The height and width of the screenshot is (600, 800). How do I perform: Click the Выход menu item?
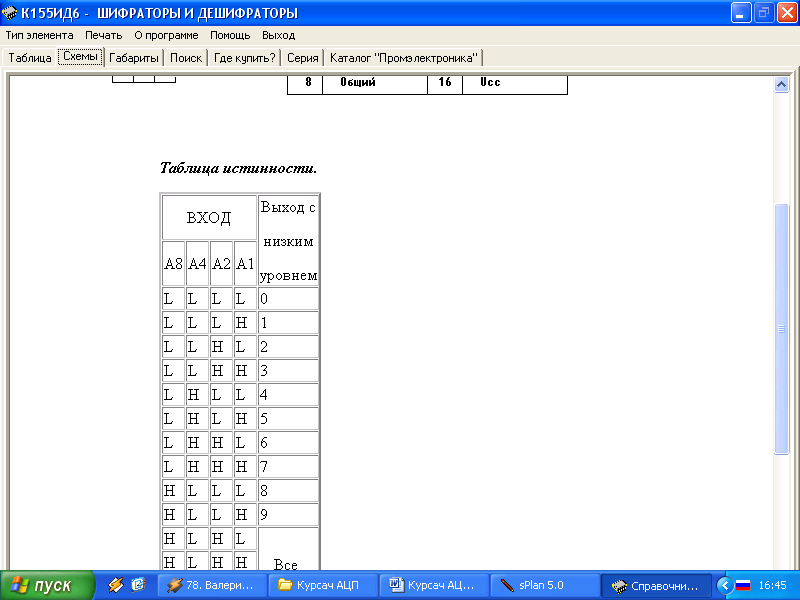pyautogui.click(x=279, y=35)
